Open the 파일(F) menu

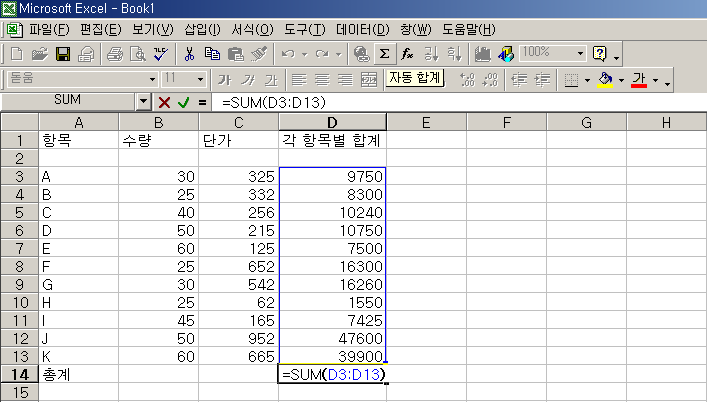coord(49,30)
